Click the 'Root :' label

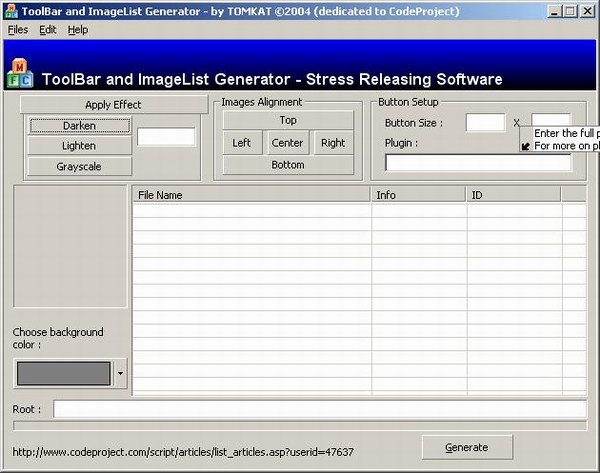[26, 409]
